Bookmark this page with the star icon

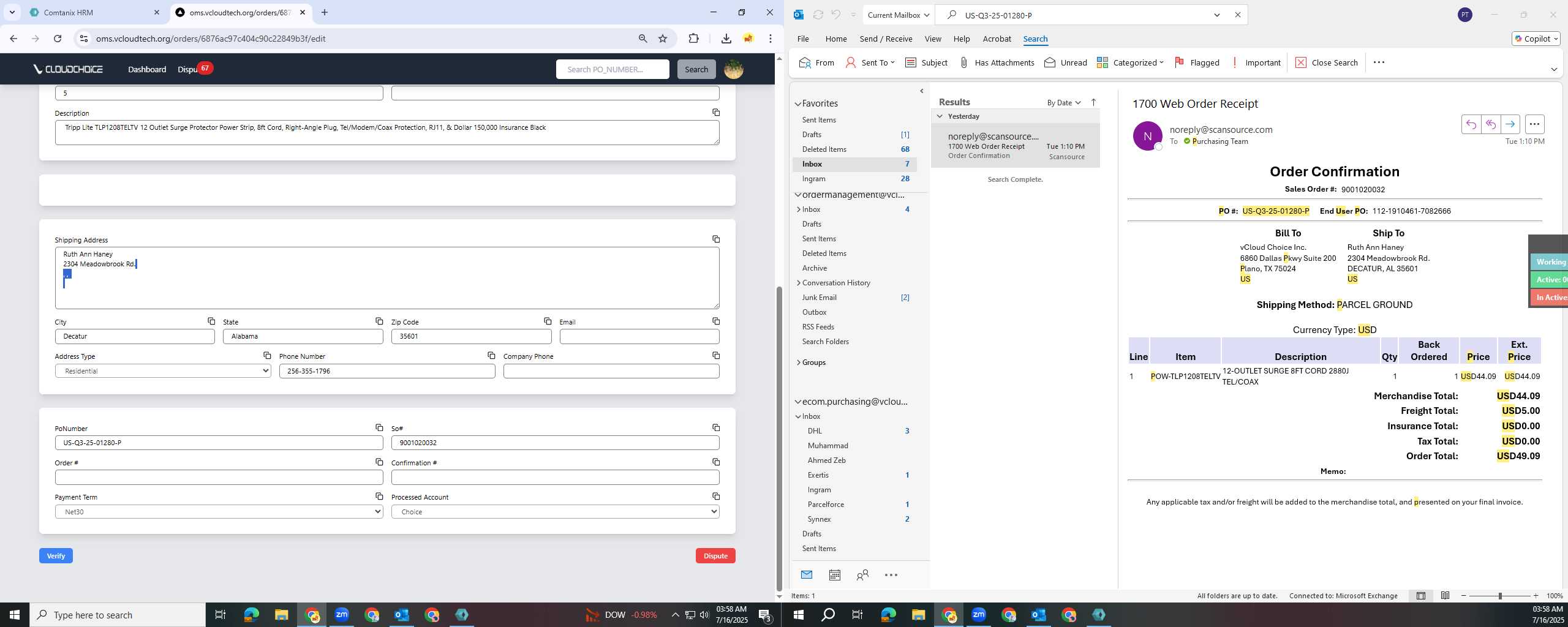click(x=662, y=39)
